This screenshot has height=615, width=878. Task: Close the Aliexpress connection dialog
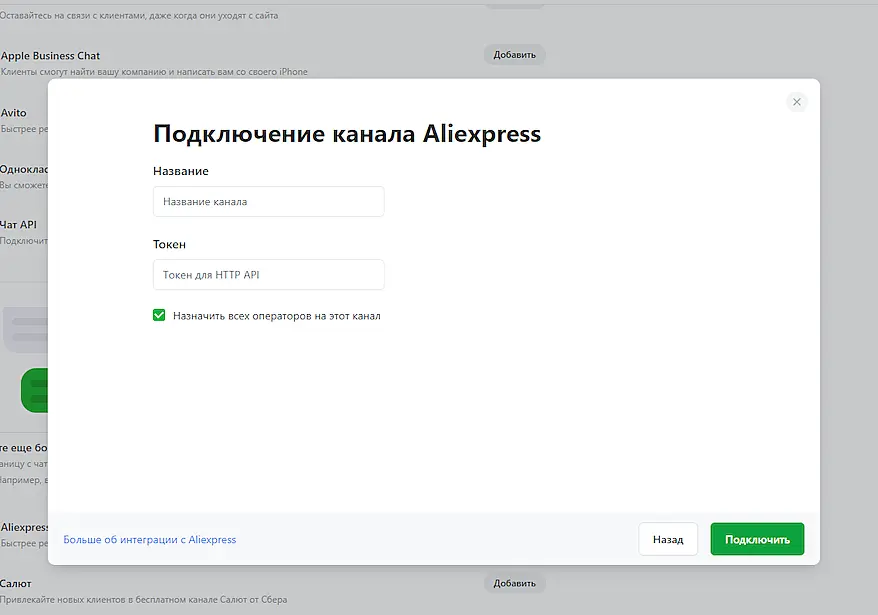click(x=796, y=102)
